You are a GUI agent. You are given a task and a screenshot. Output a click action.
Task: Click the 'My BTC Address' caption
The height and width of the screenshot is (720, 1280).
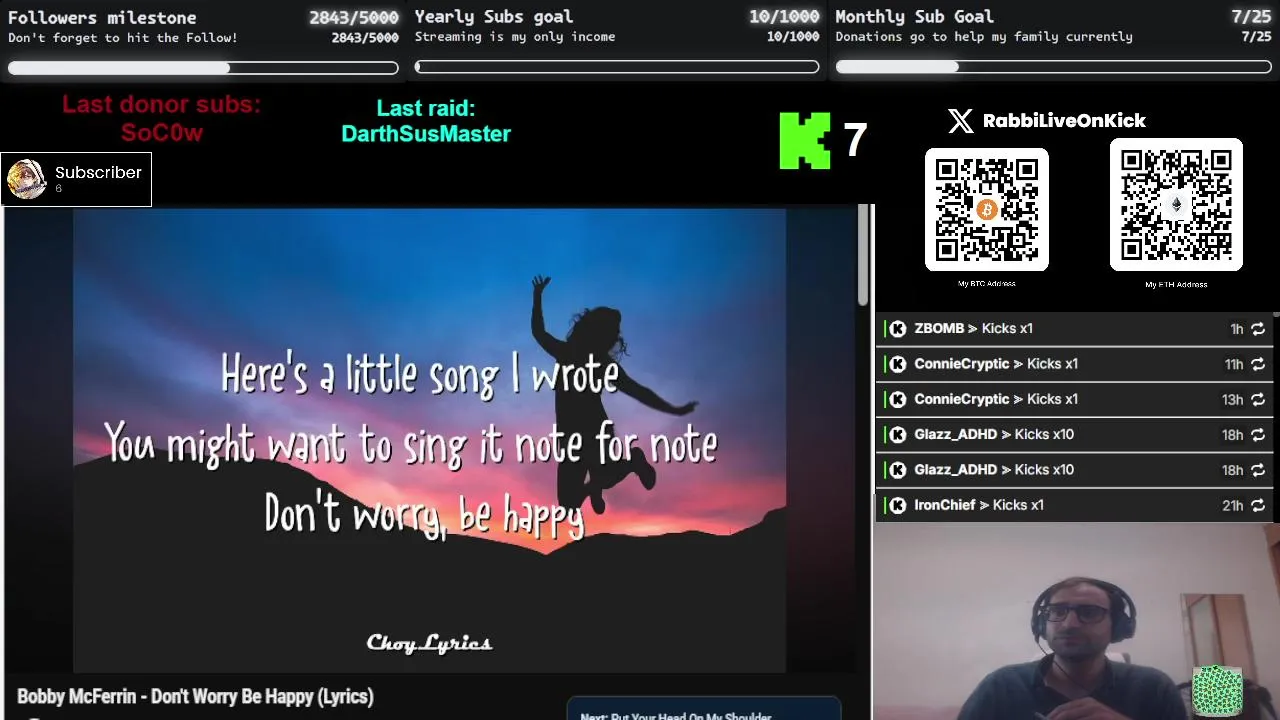tap(987, 284)
